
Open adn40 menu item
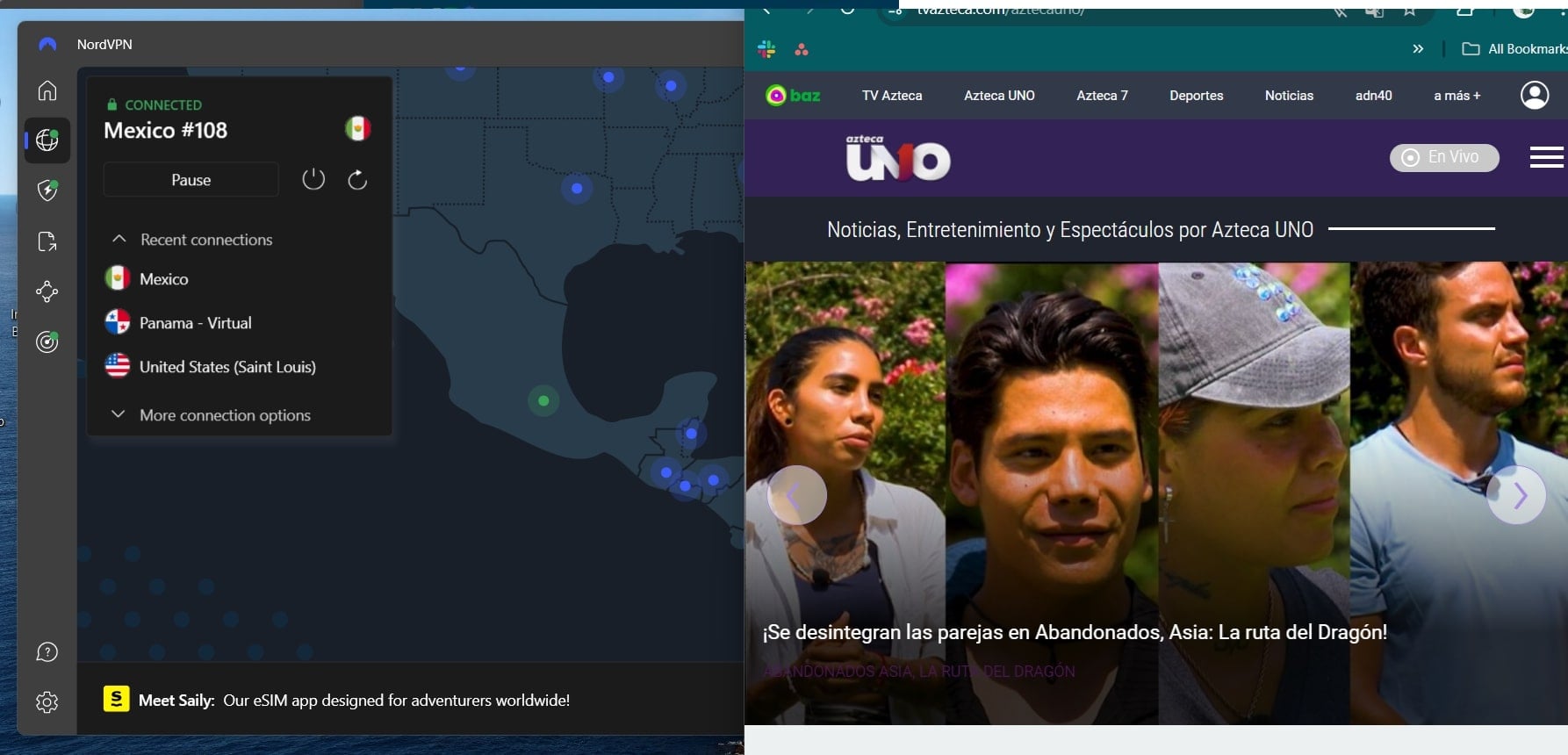[1373, 96]
